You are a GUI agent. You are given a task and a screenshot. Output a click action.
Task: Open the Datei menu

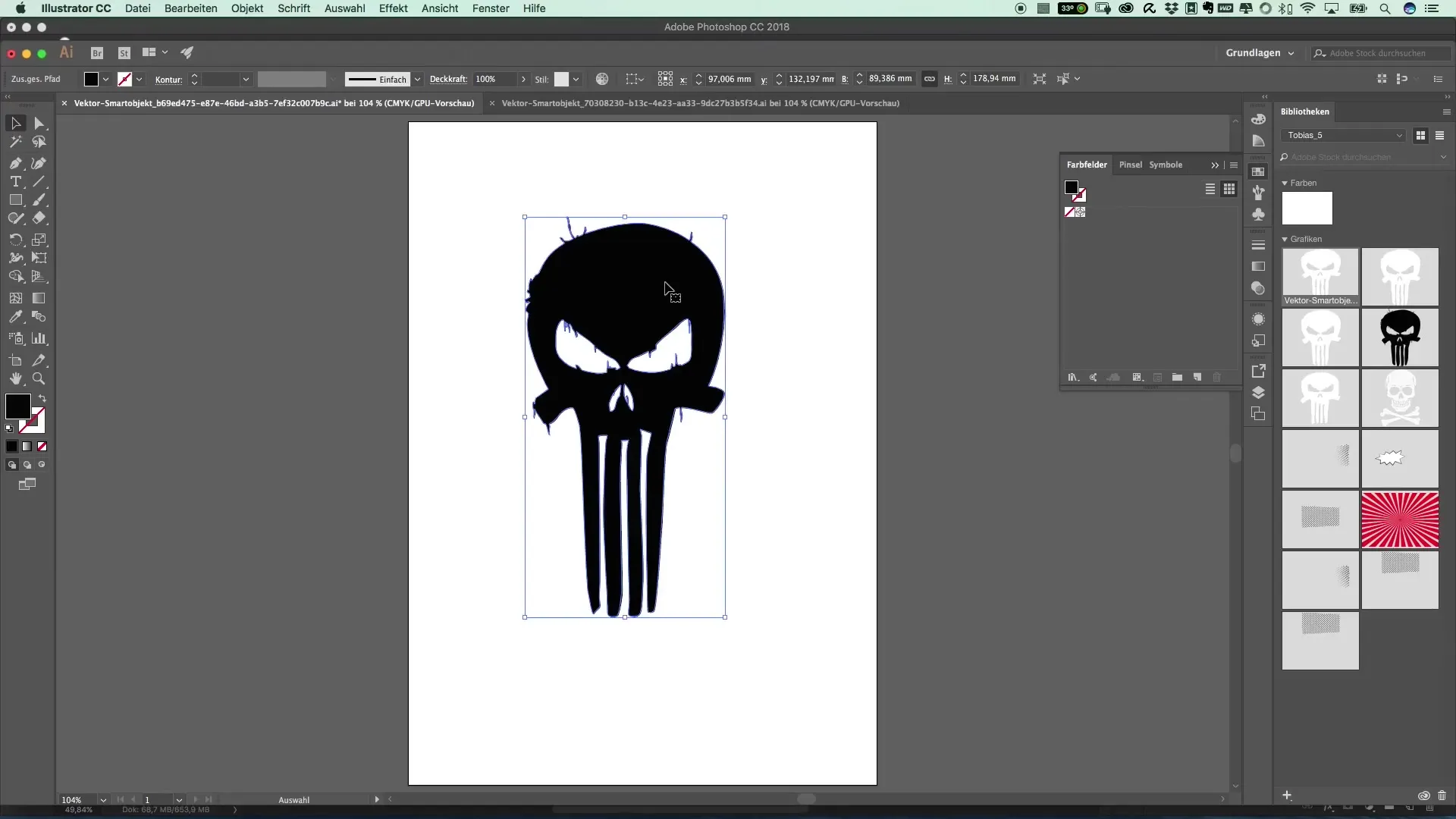pos(137,8)
